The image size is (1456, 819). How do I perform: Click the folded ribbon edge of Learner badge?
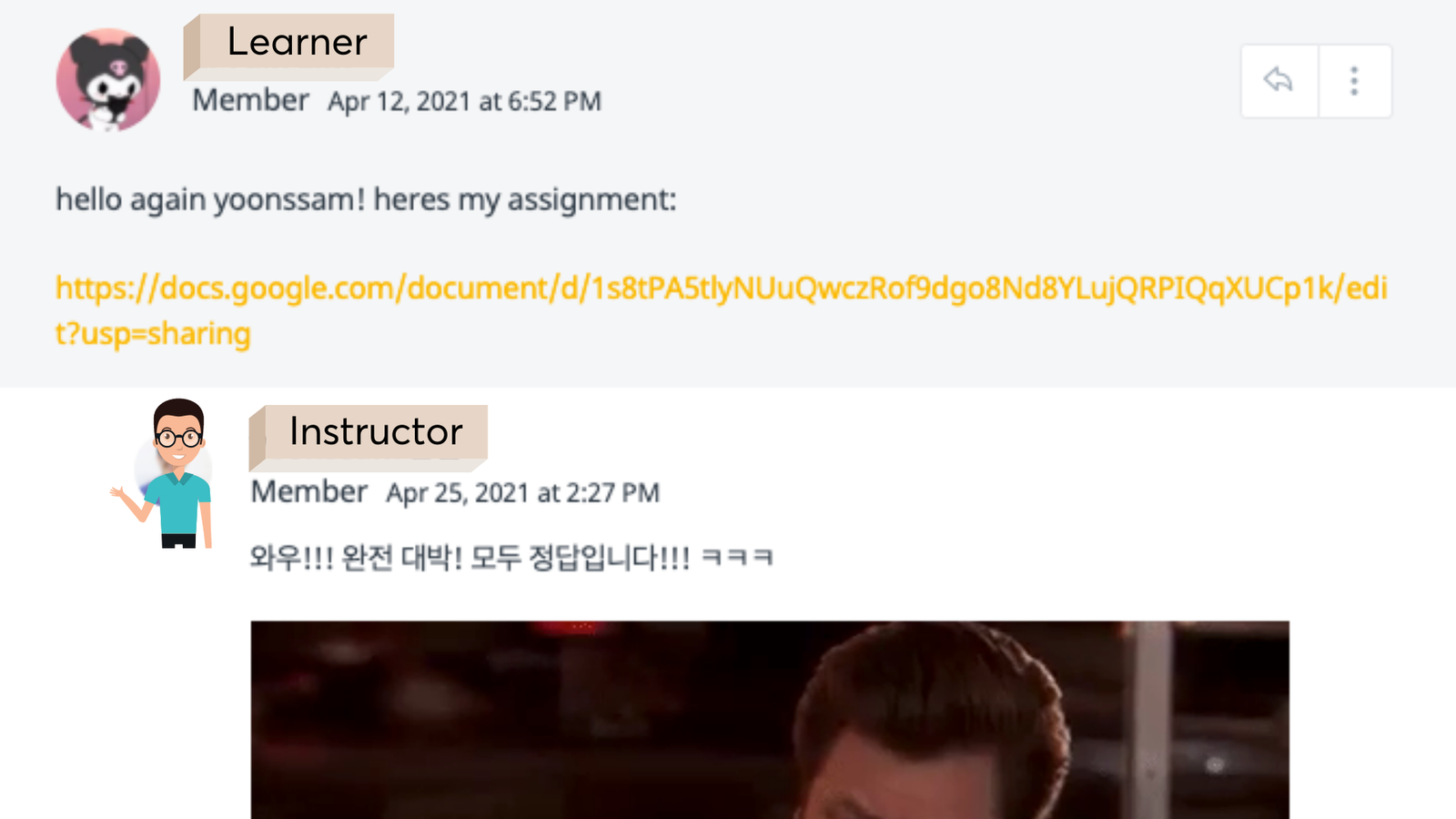point(191,48)
